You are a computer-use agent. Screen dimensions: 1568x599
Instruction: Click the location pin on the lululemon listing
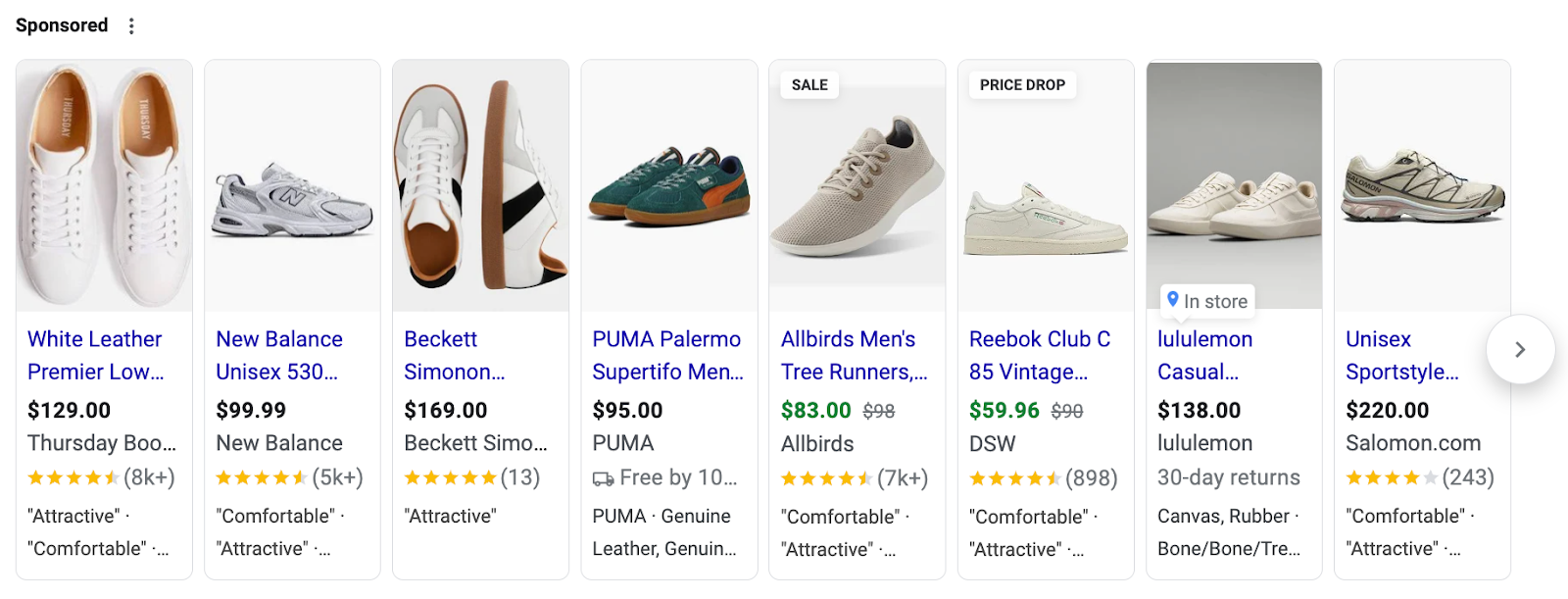click(x=1174, y=301)
